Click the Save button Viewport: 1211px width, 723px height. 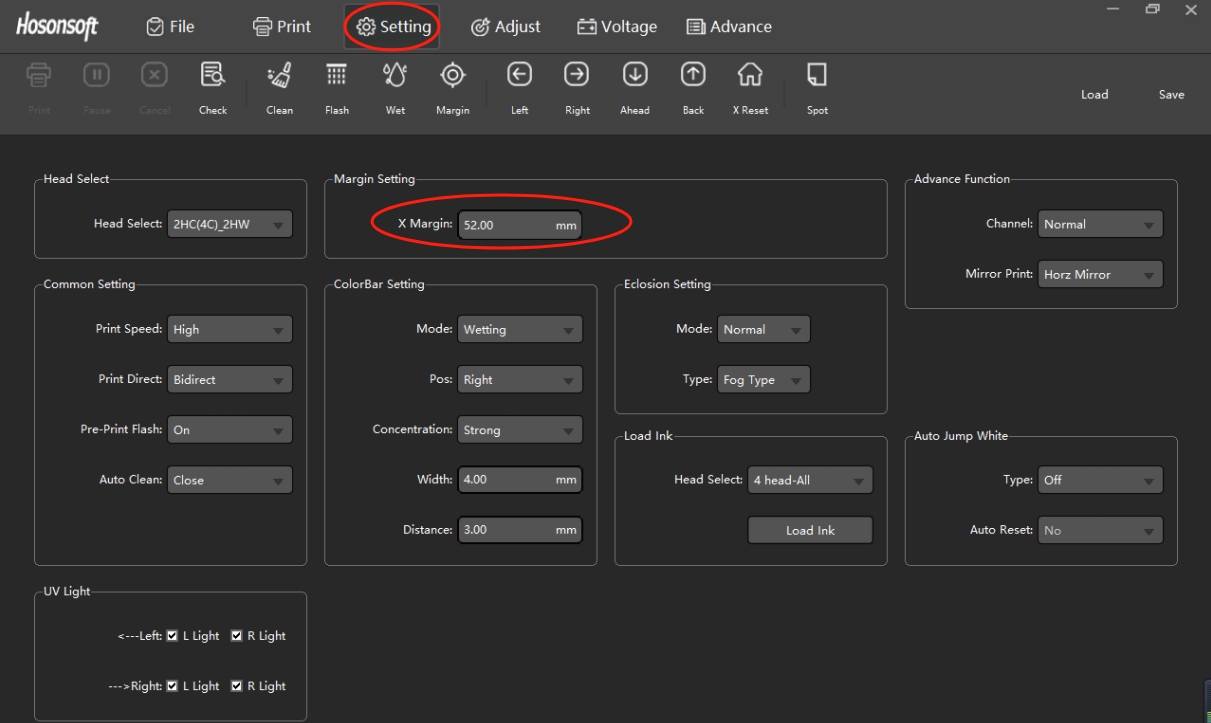tap(1171, 95)
